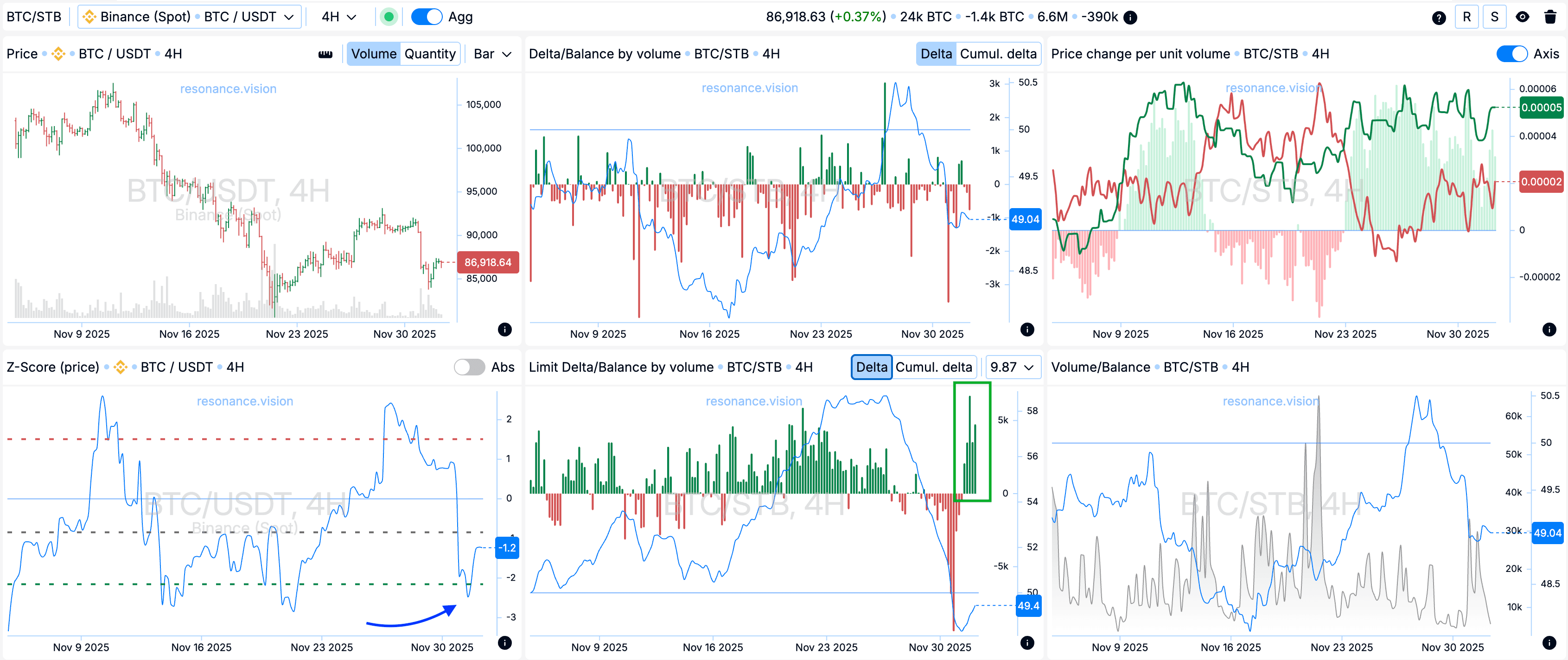
Task: Open info icon next to -390k stats
Action: (x=1130, y=18)
